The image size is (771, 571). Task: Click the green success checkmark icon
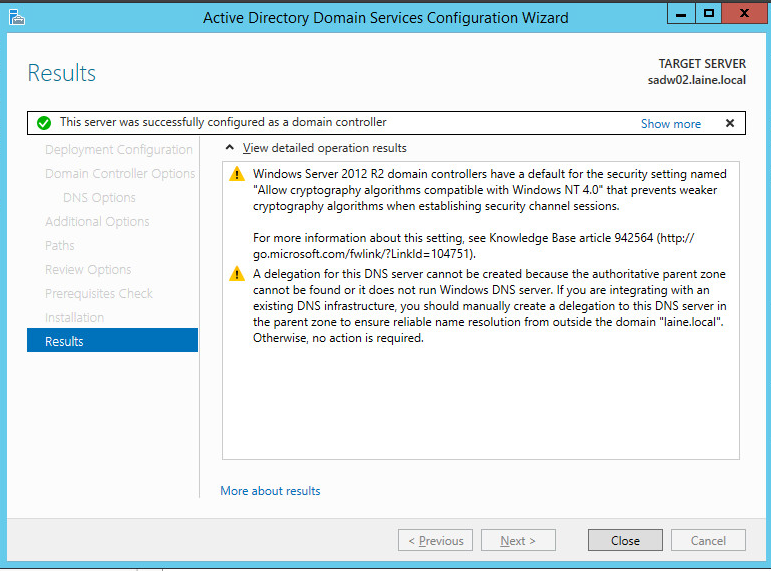44,123
